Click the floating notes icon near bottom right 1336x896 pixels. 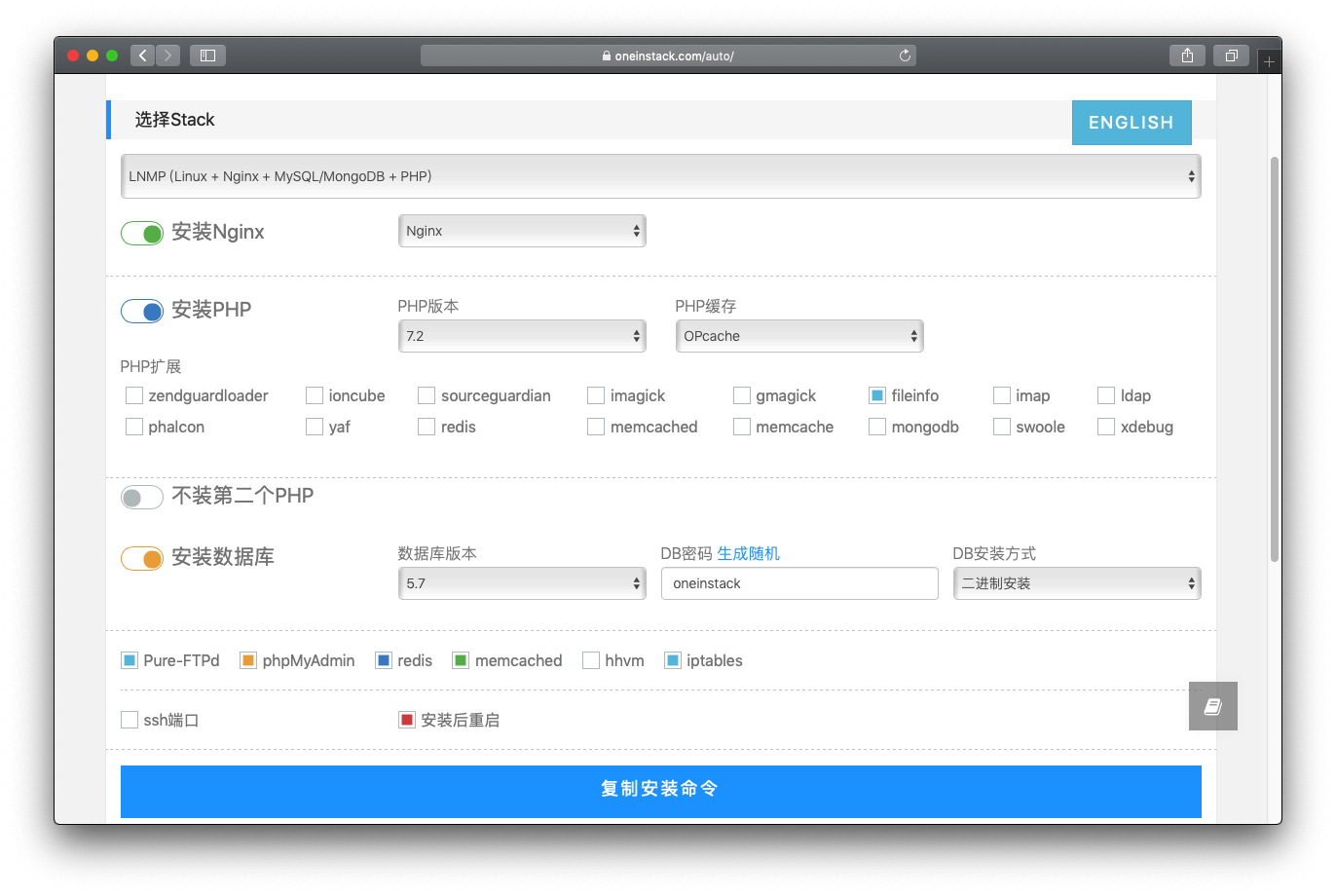tap(1212, 706)
